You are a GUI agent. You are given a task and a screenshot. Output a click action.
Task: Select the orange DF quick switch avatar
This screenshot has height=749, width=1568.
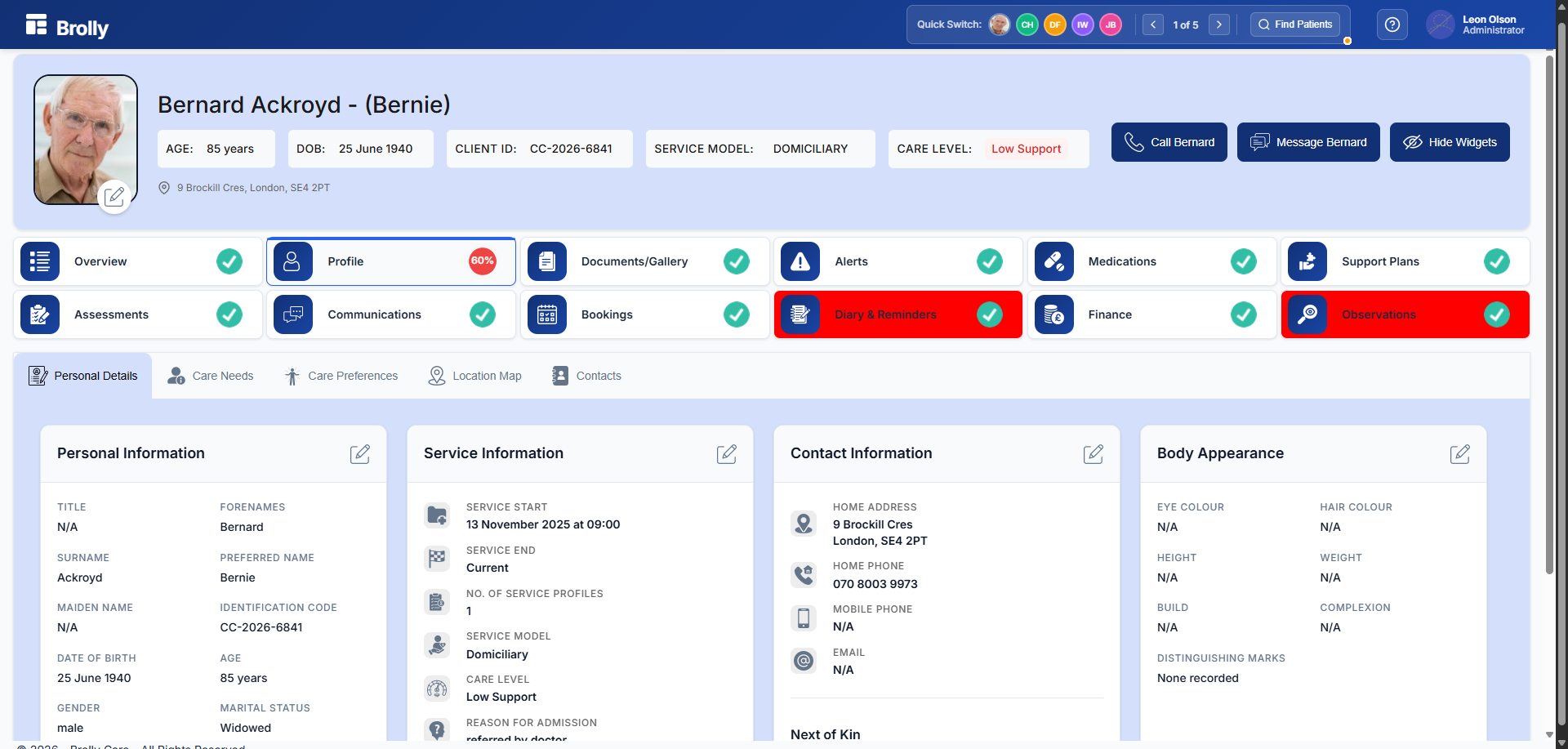click(1054, 25)
